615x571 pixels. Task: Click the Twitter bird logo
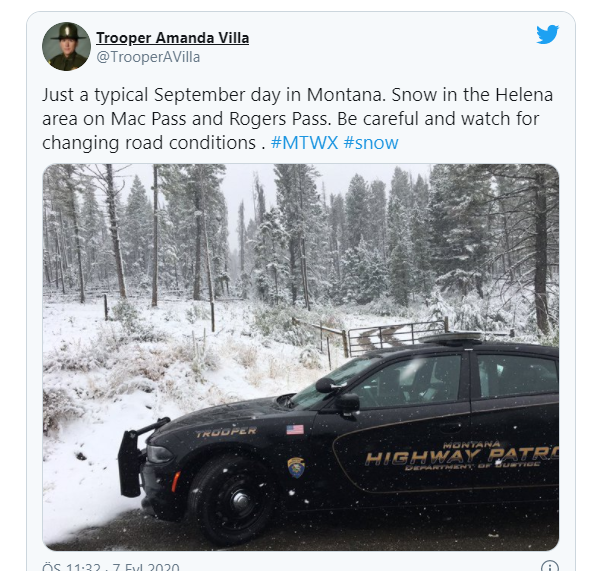(x=548, y=35)
